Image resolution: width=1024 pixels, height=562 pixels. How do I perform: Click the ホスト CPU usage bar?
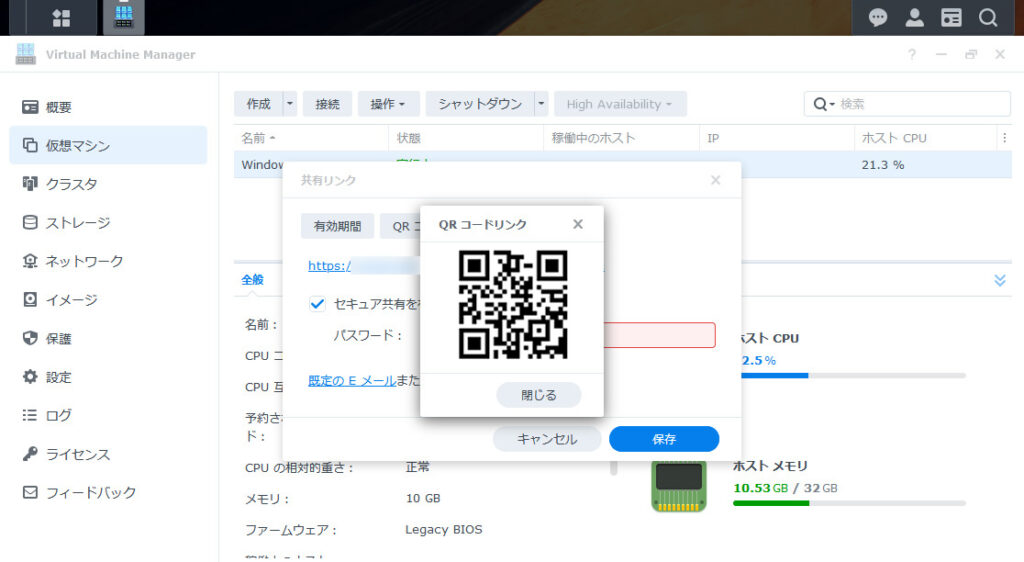click(x=853, y=375)
